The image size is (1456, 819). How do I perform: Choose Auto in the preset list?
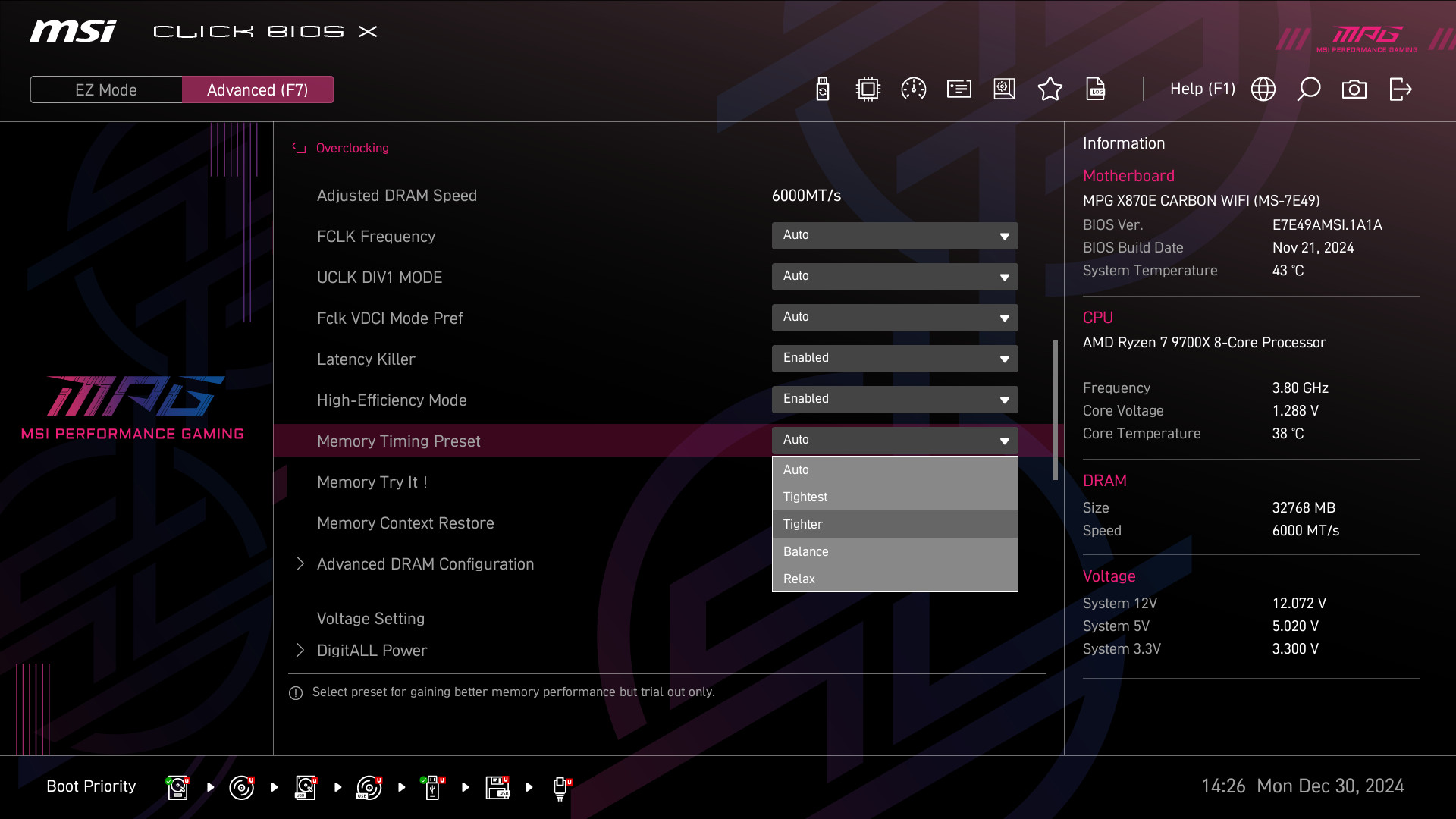895,470
